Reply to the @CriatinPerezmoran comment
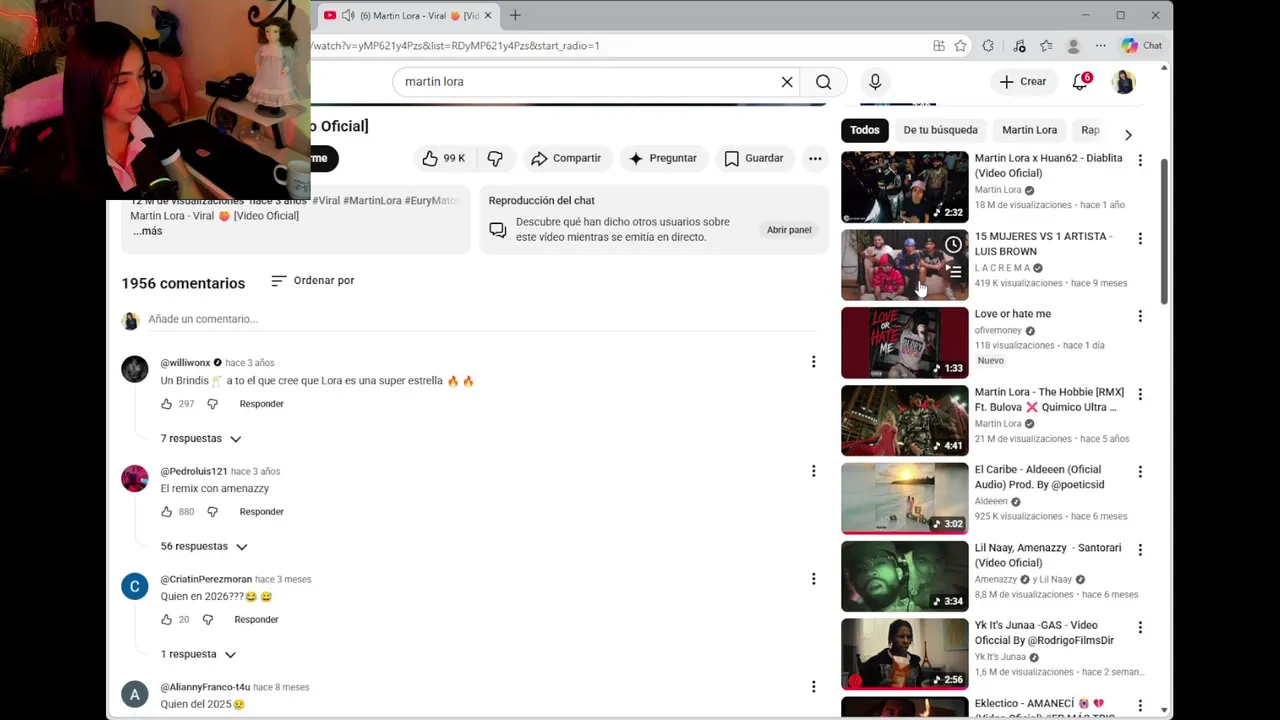 [x=257, y=620]
